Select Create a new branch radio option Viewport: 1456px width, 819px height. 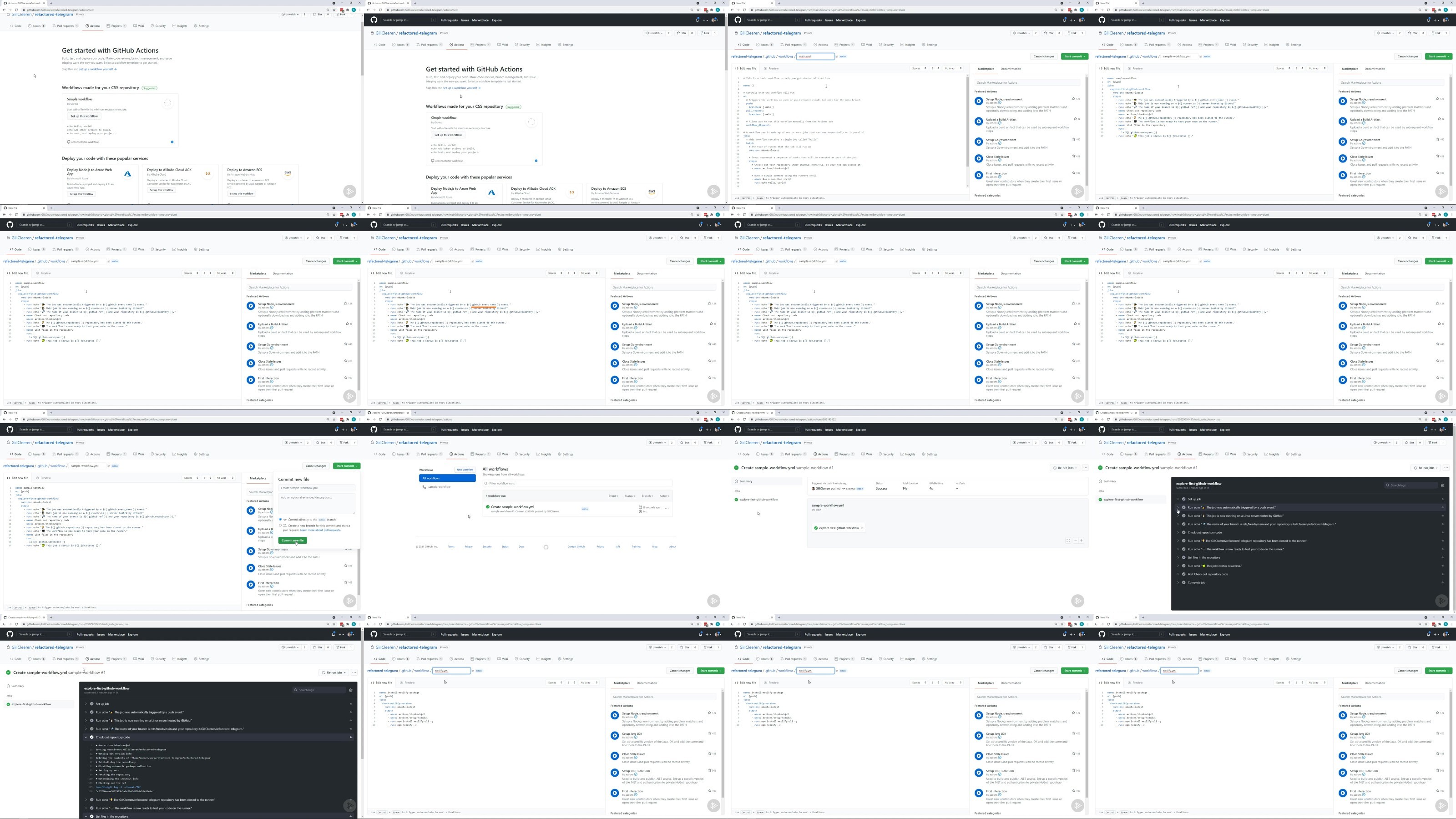click(280, 525)
